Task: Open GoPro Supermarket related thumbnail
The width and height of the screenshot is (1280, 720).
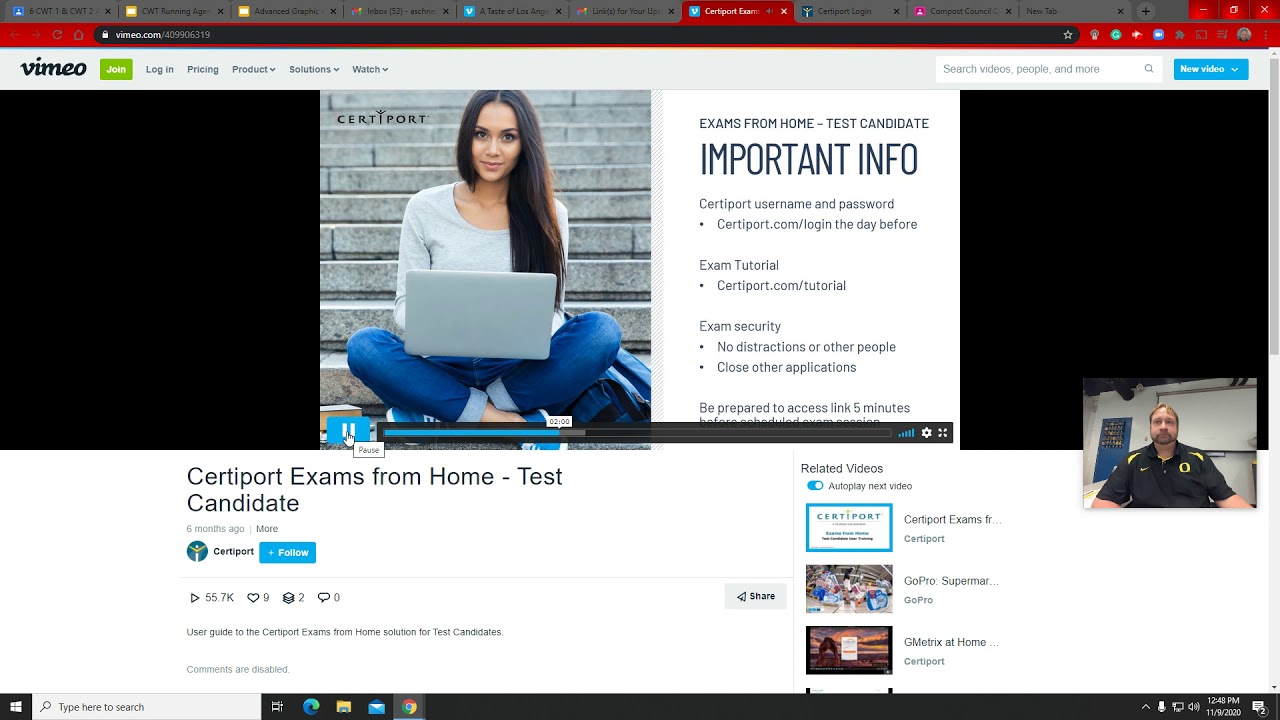Action: coord(849,589)
